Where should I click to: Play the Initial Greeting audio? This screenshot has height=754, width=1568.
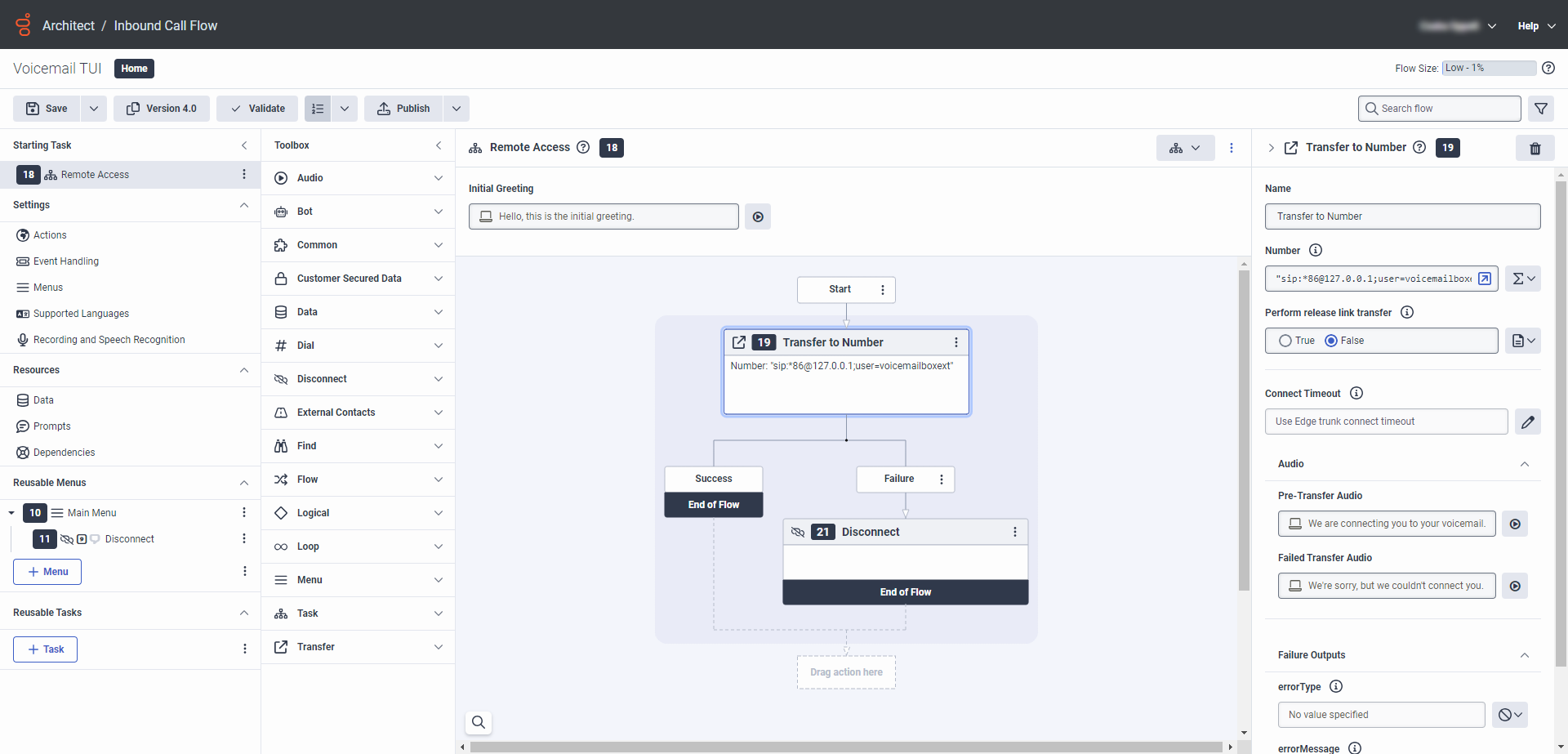758,216
